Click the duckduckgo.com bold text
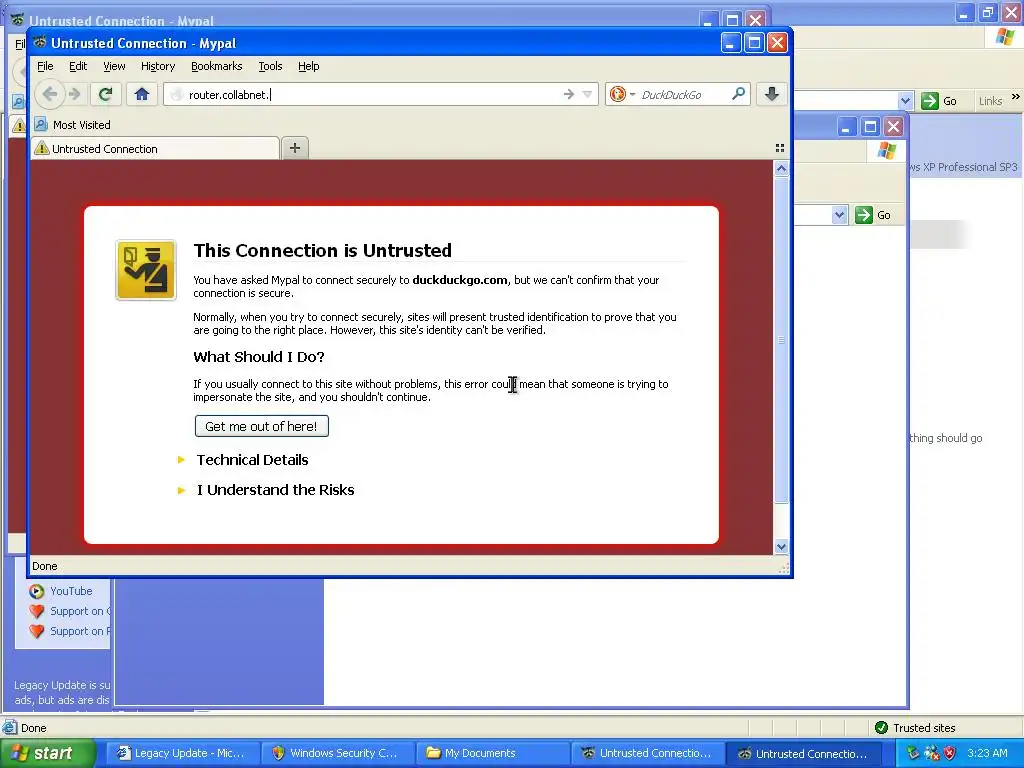Image resolution: width=1024 pixels, height=768 pixels. tap(460, 280)
